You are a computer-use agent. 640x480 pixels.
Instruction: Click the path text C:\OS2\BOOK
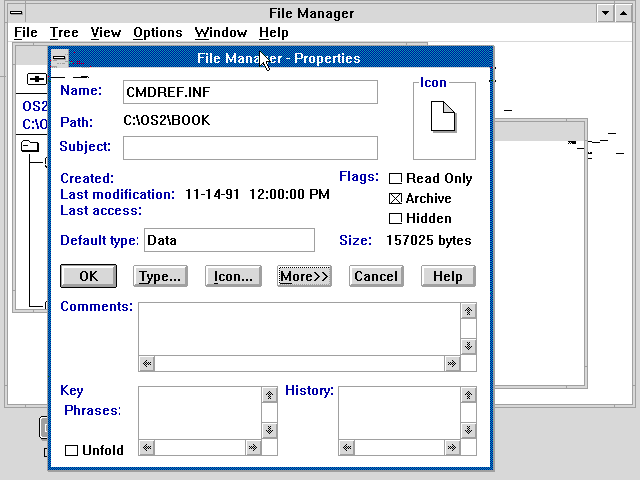(167, 120)
